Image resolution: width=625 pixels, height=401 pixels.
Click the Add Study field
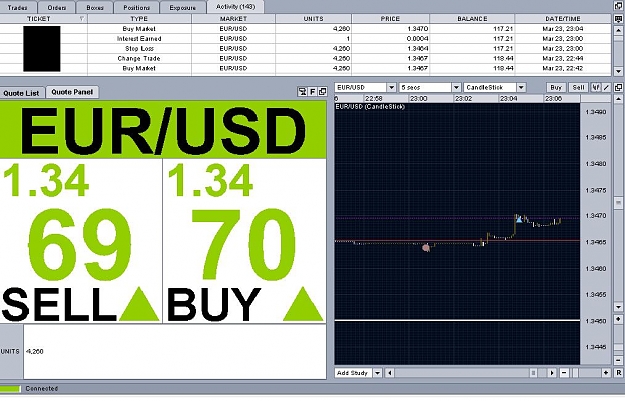pos(353,373)
